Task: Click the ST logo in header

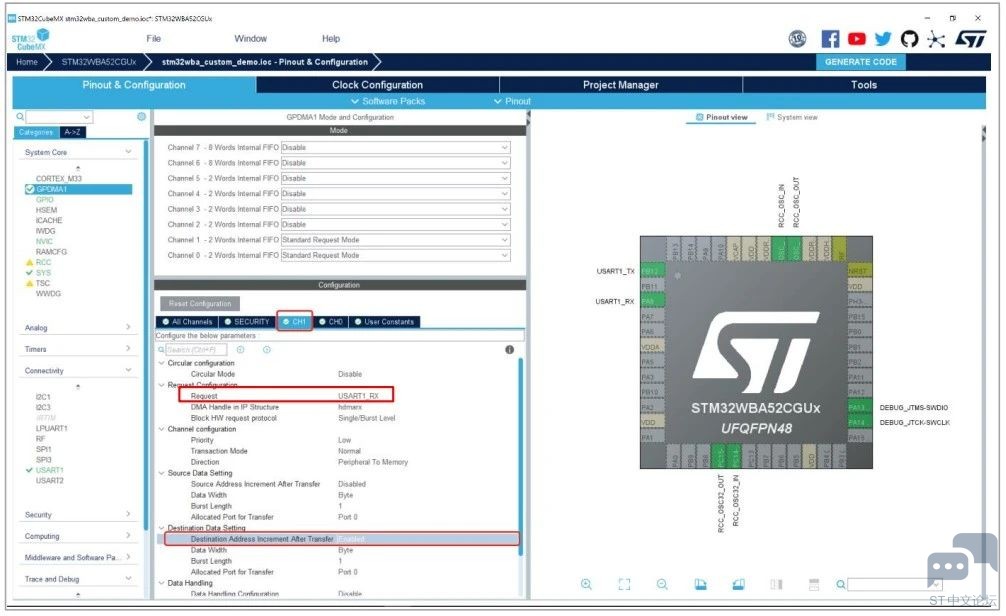Action: (970, 39)
